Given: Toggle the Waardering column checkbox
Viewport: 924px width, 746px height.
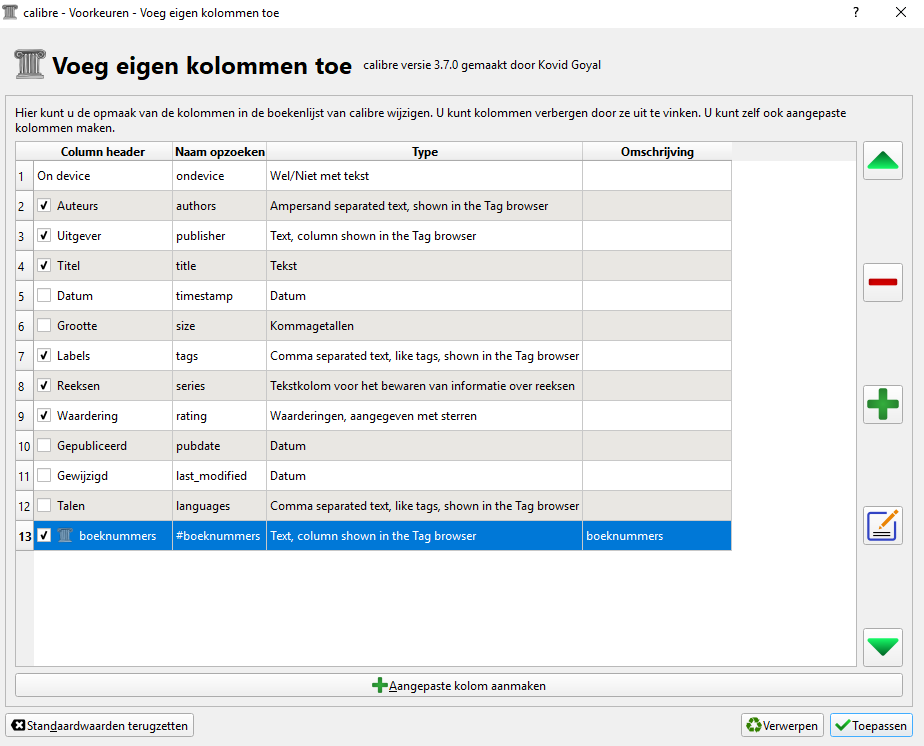Looking at the screenshot, I should [x=44, y=416].
